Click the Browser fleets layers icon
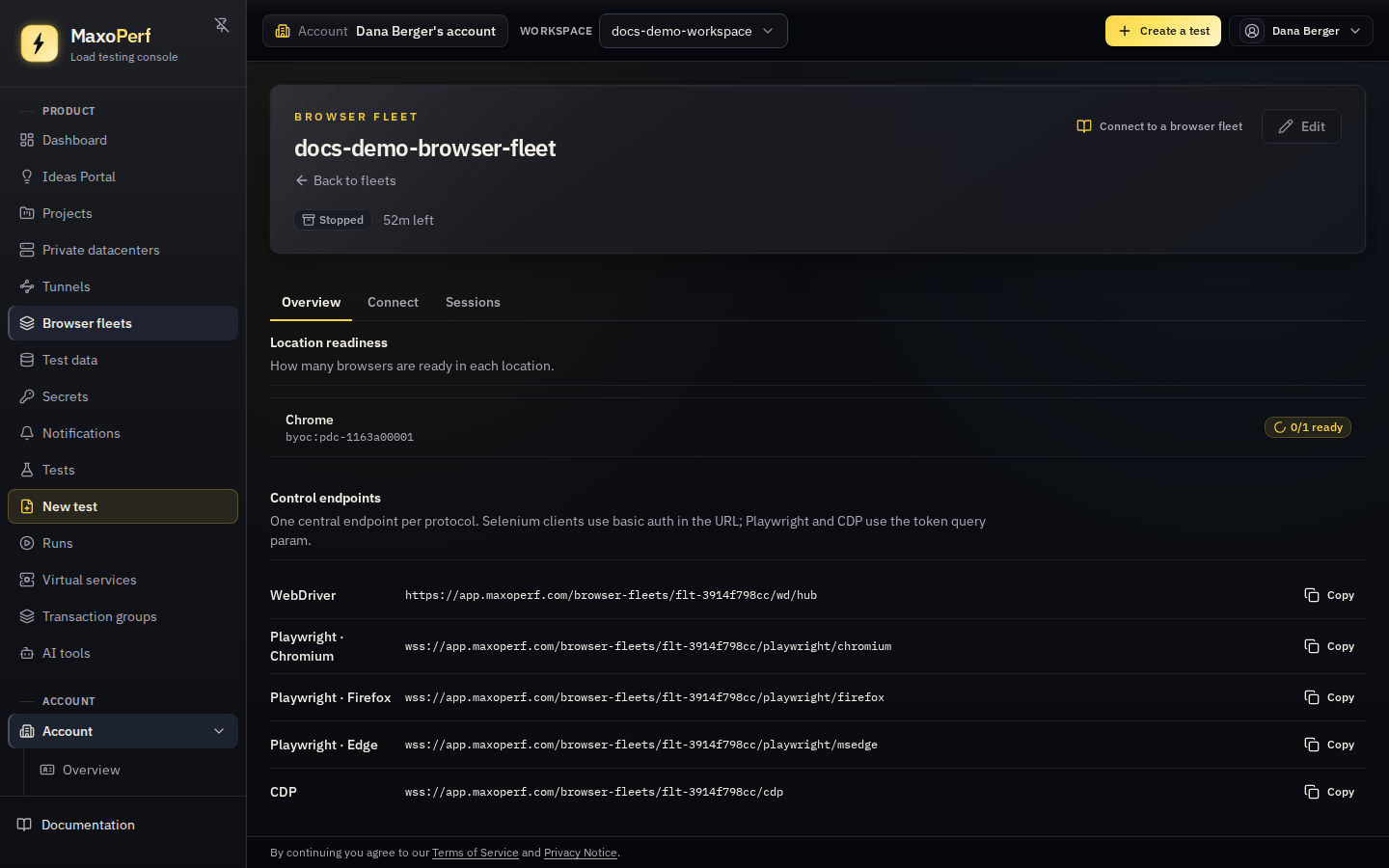 click(27, 323)
